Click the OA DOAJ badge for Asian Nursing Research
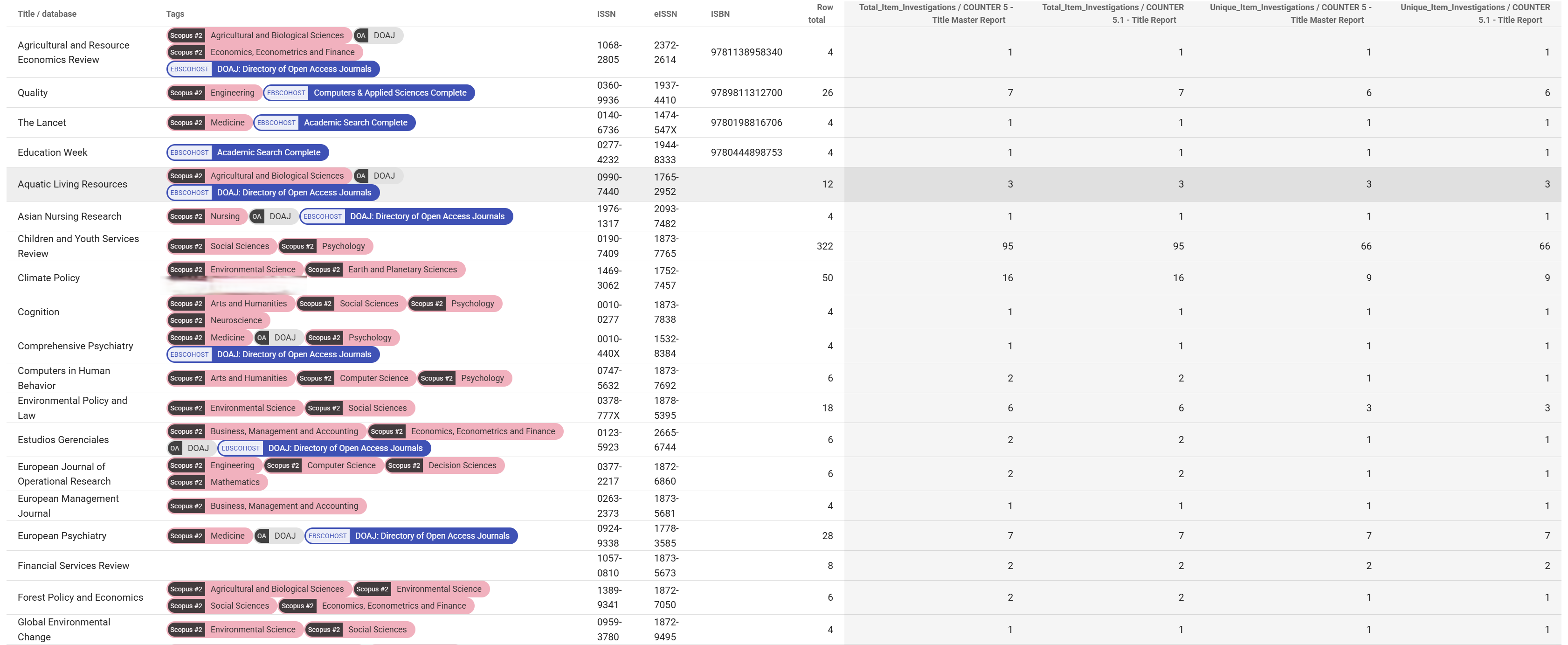 tap(272, 216)
